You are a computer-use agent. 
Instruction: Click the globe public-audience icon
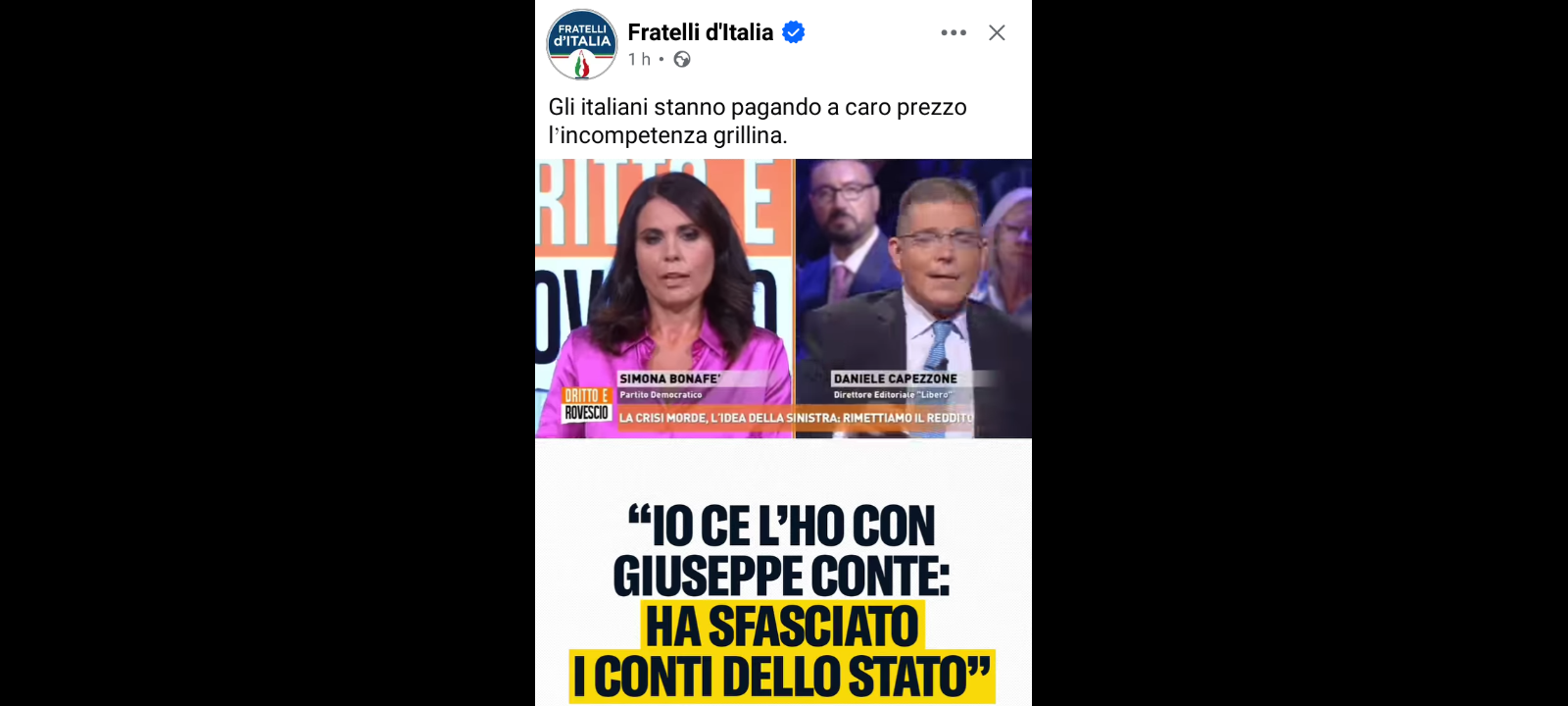682,60
